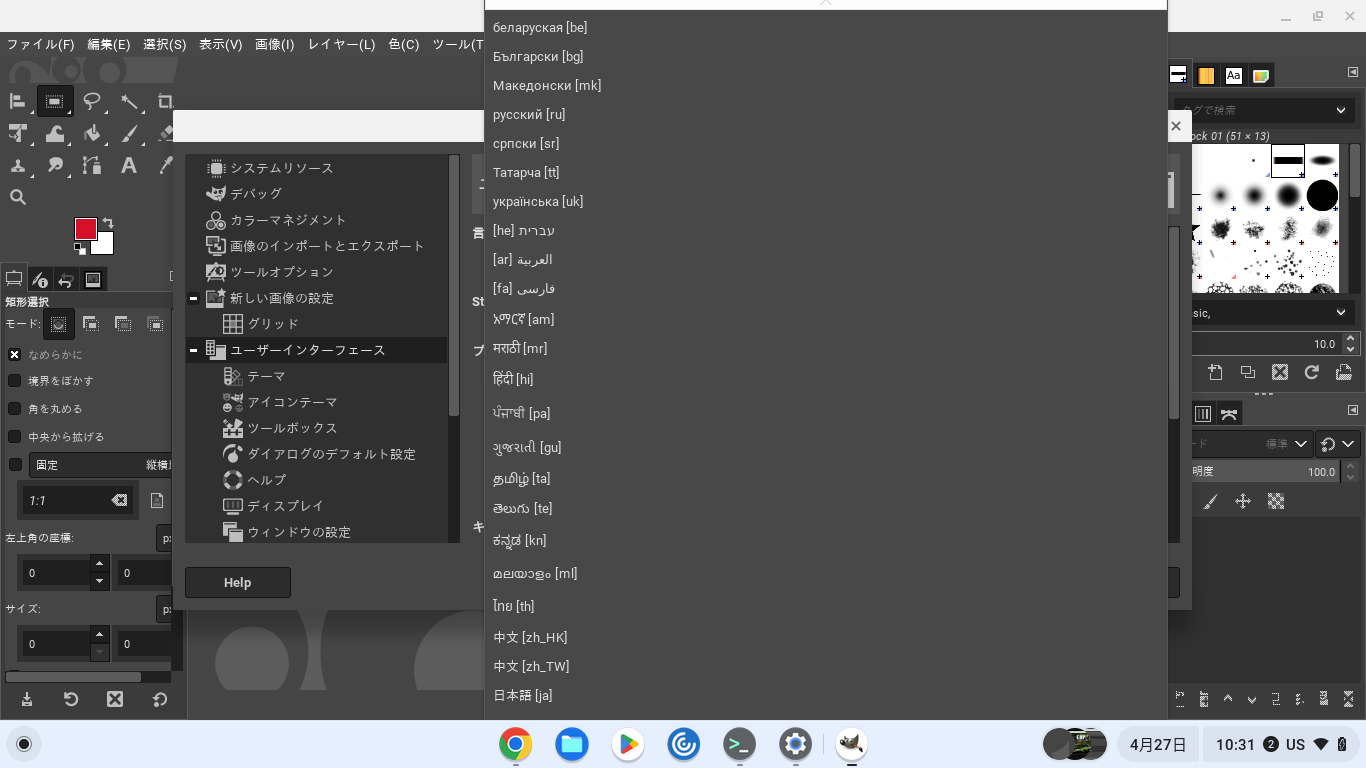Swap foreground and background colors arrow

tap(108, 222)
